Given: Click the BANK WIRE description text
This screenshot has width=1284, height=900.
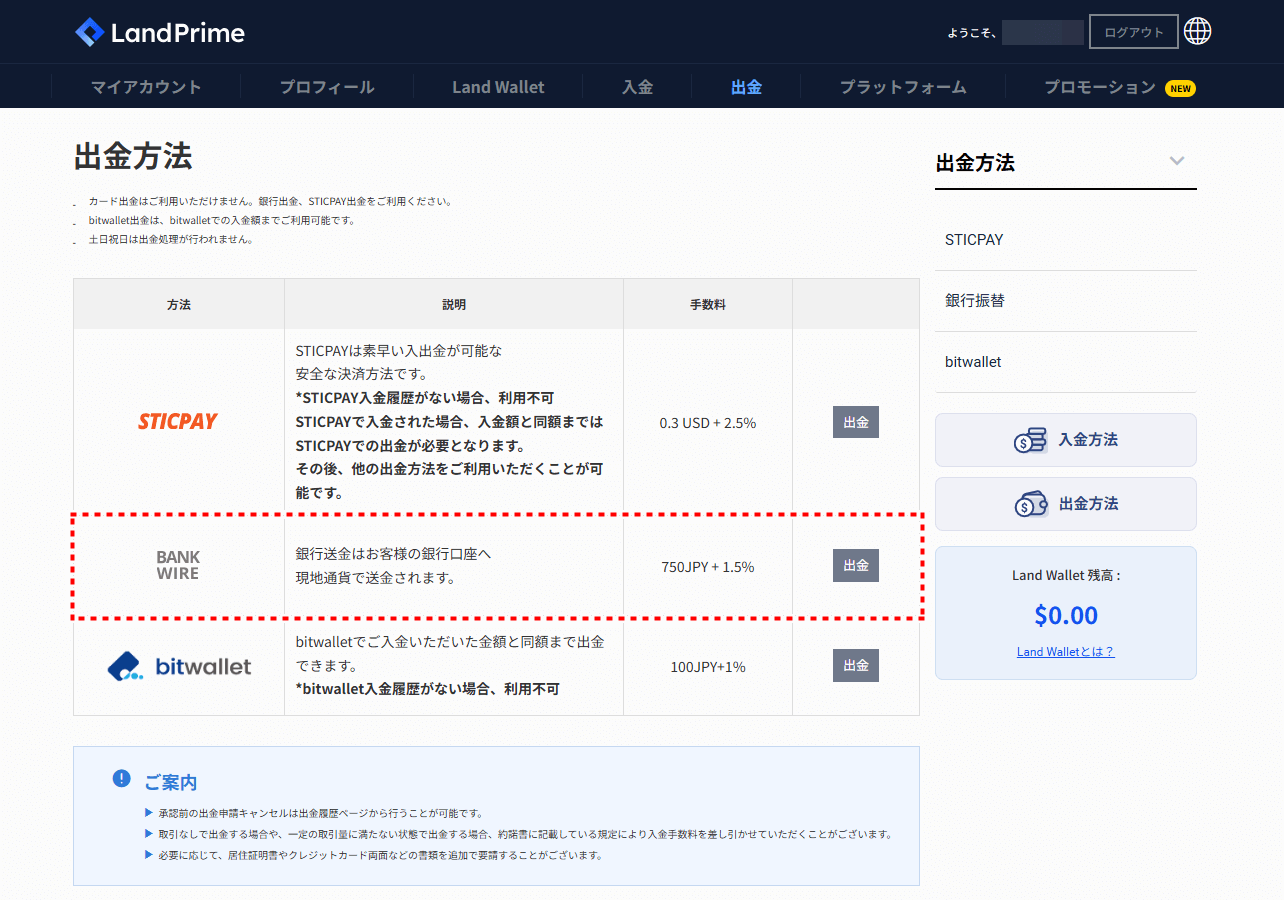Looking at the screenshot, I should pyautogui.click(x=394, y=566).
